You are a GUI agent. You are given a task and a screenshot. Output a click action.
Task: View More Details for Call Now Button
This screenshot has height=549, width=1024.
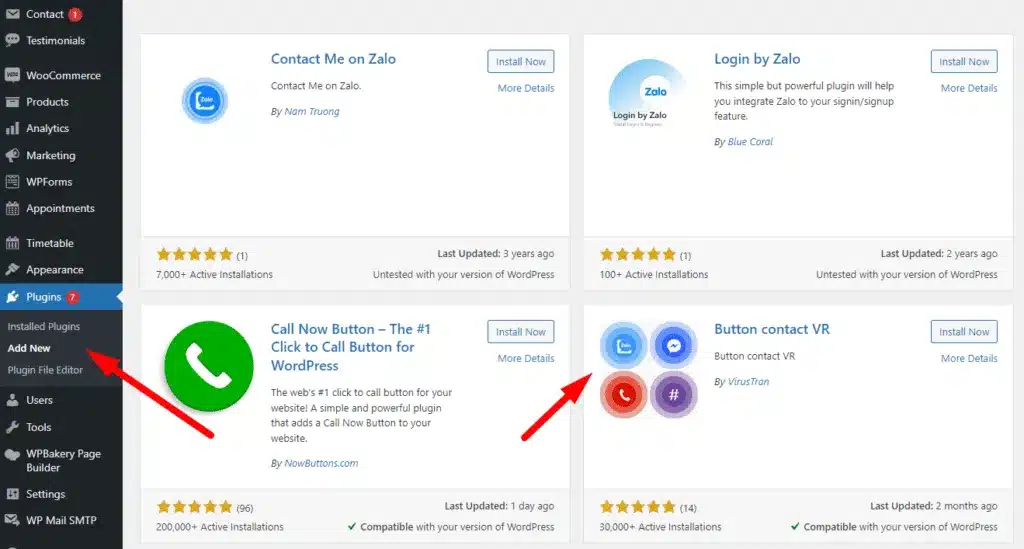[526, 358]
